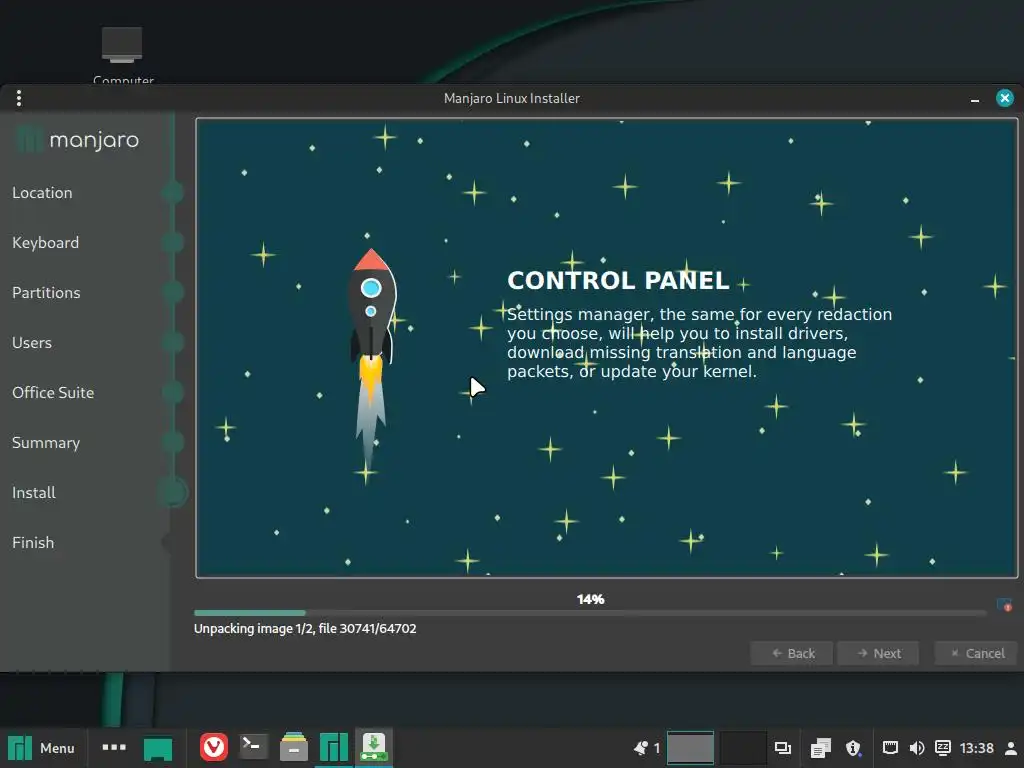1024x768 pixels.
Task: Open the Computer desktop icon
Action: [x=122, y=55]
